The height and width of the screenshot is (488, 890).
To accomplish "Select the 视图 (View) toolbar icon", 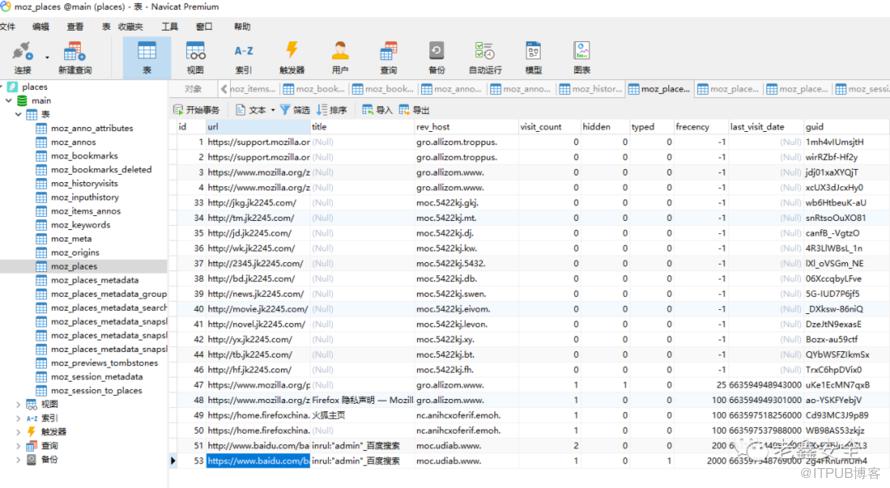I will tap(195, 56).
